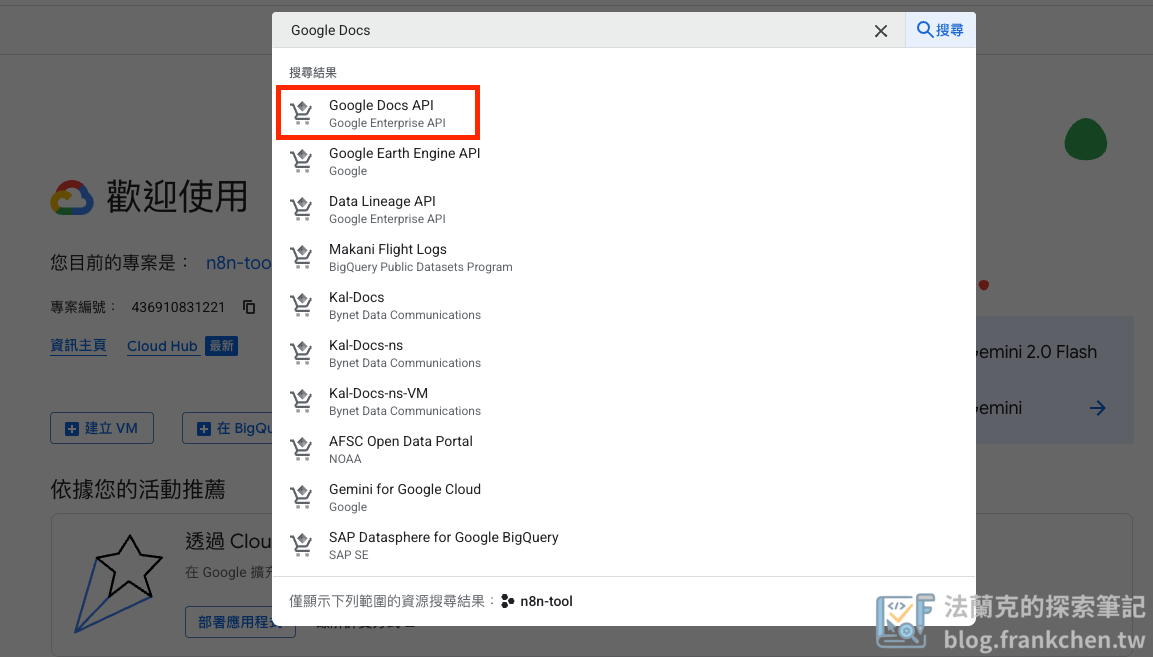Select Gemini for Google Cloud result
The image size is (1153, 657).
point(624,497)
